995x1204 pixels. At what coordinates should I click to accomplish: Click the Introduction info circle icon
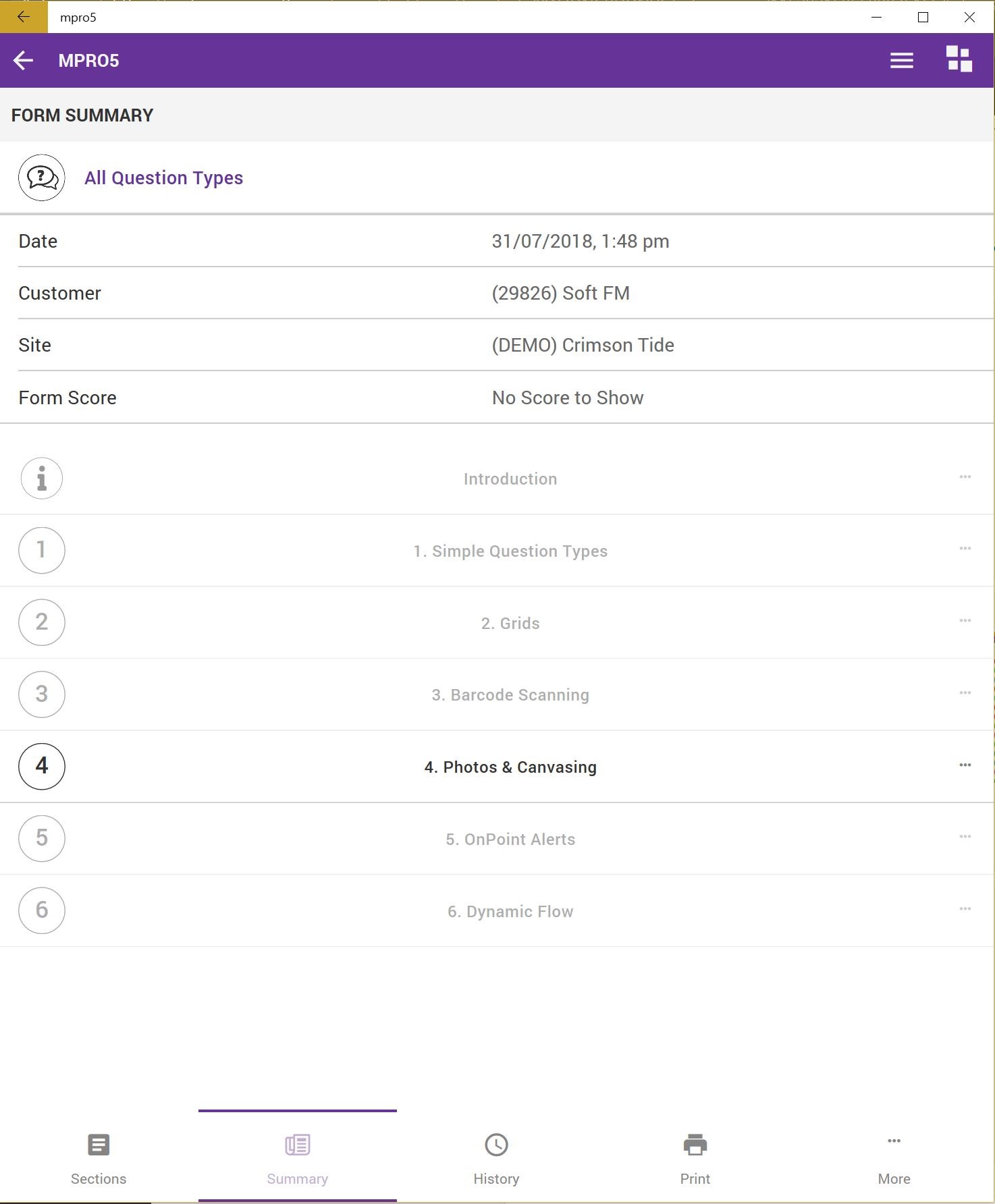(x=42, y=478)
